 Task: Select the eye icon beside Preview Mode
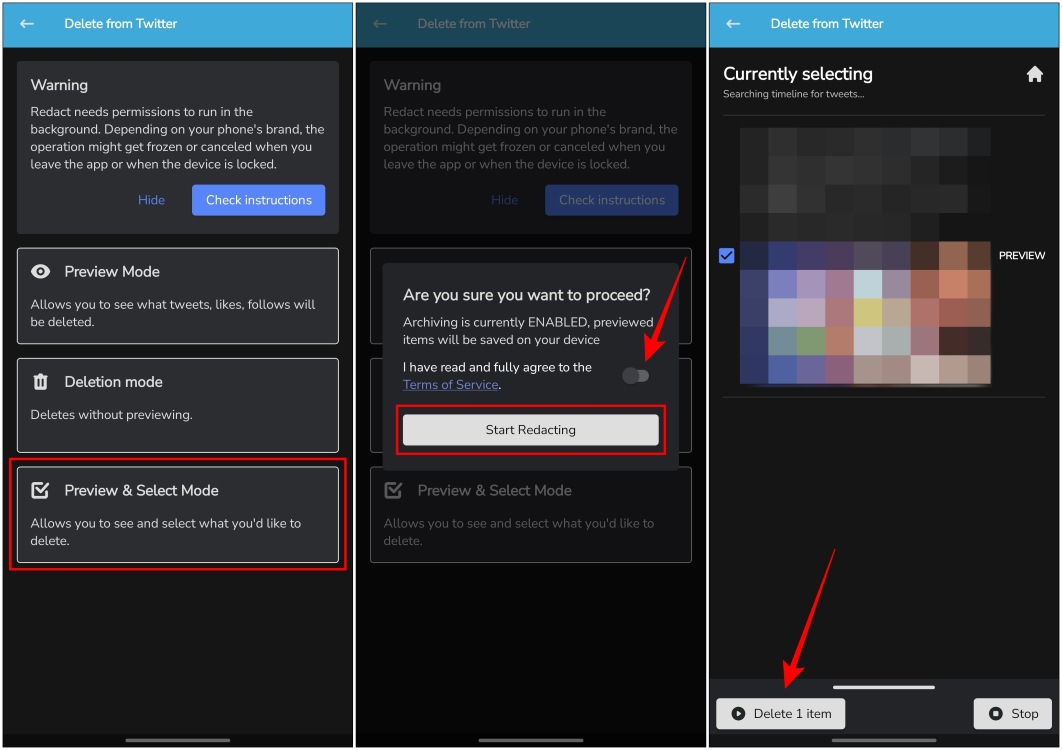point(41,271)
